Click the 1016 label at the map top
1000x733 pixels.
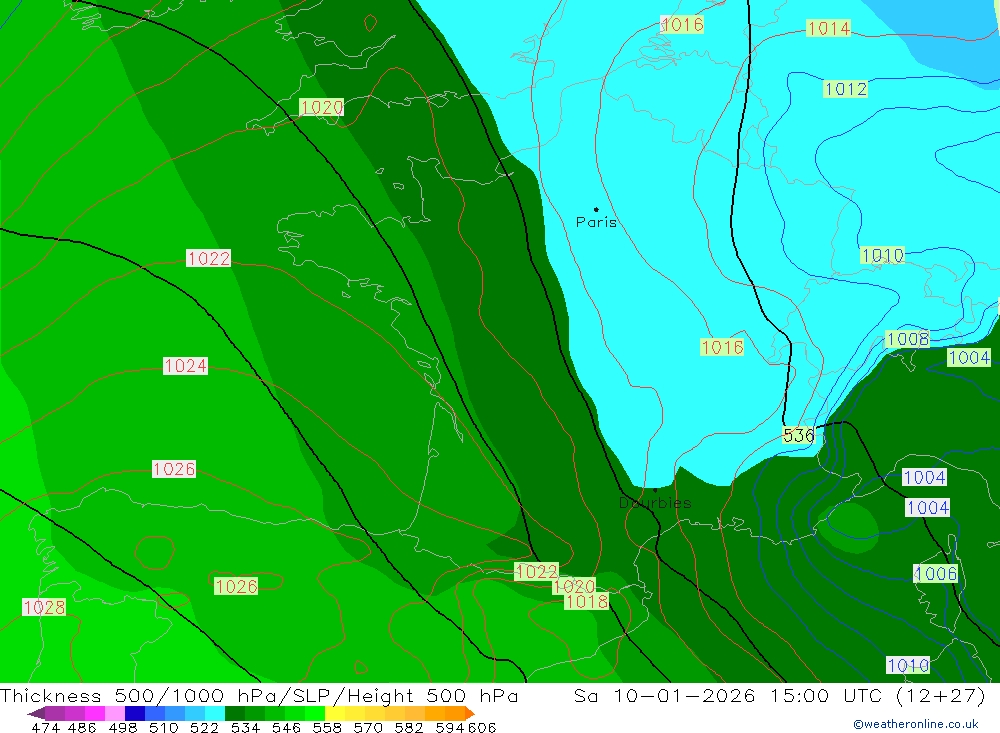click(x=682, y=25)
